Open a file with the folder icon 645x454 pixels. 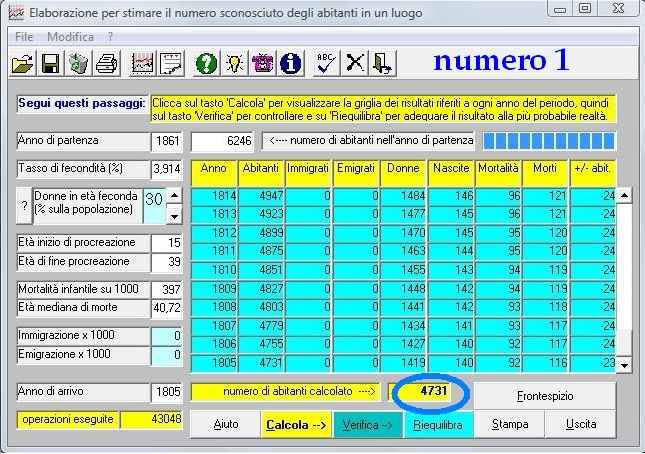[x=23, y=64]
